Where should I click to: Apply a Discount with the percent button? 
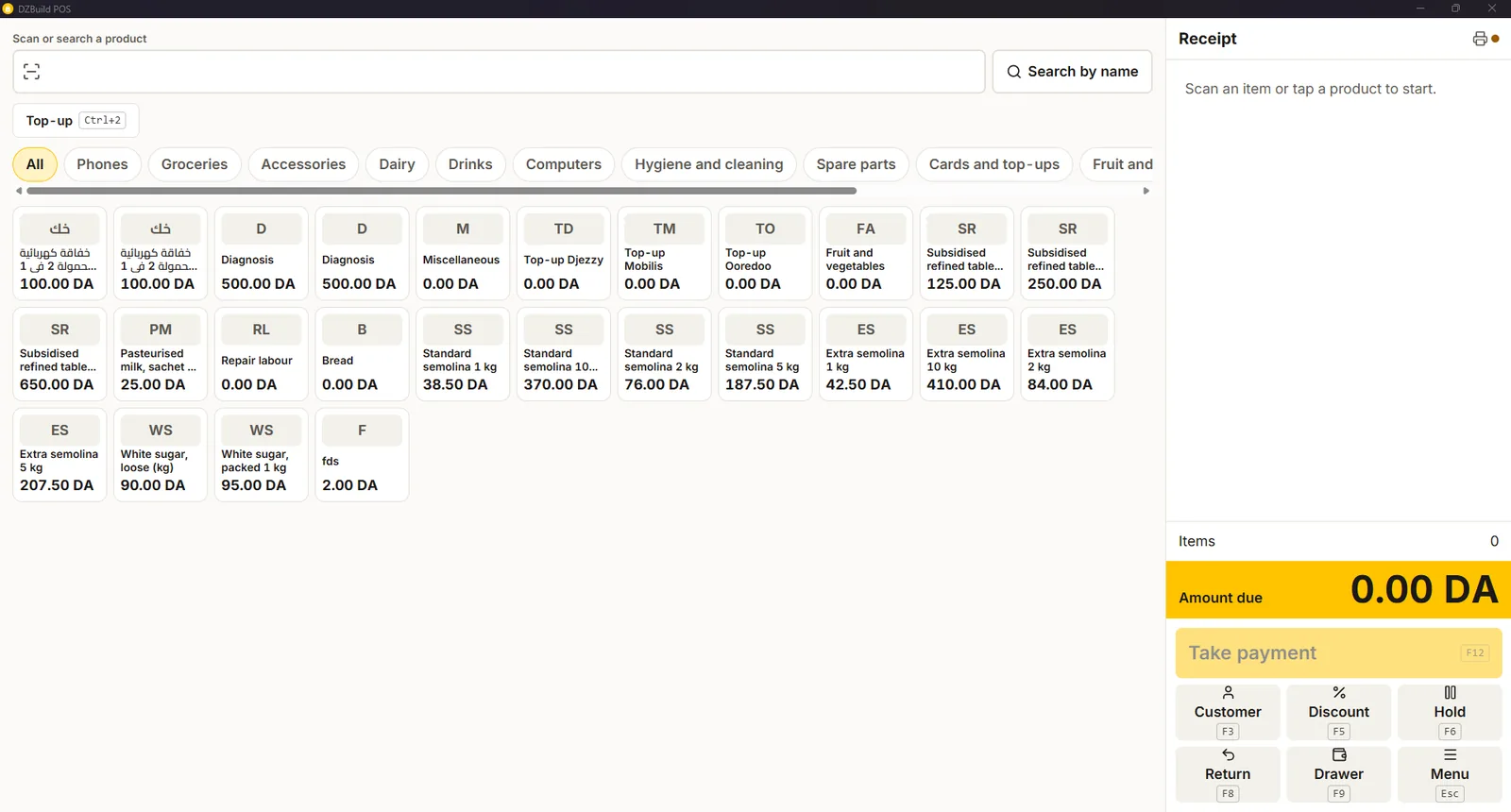(x=1338, y=712)
